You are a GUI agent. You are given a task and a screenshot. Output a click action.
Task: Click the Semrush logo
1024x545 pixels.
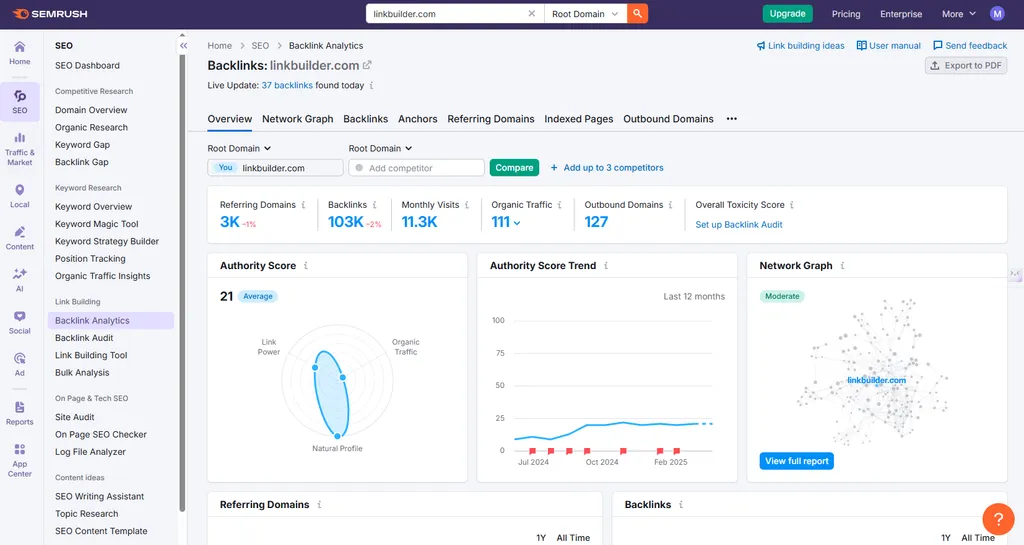50,14
